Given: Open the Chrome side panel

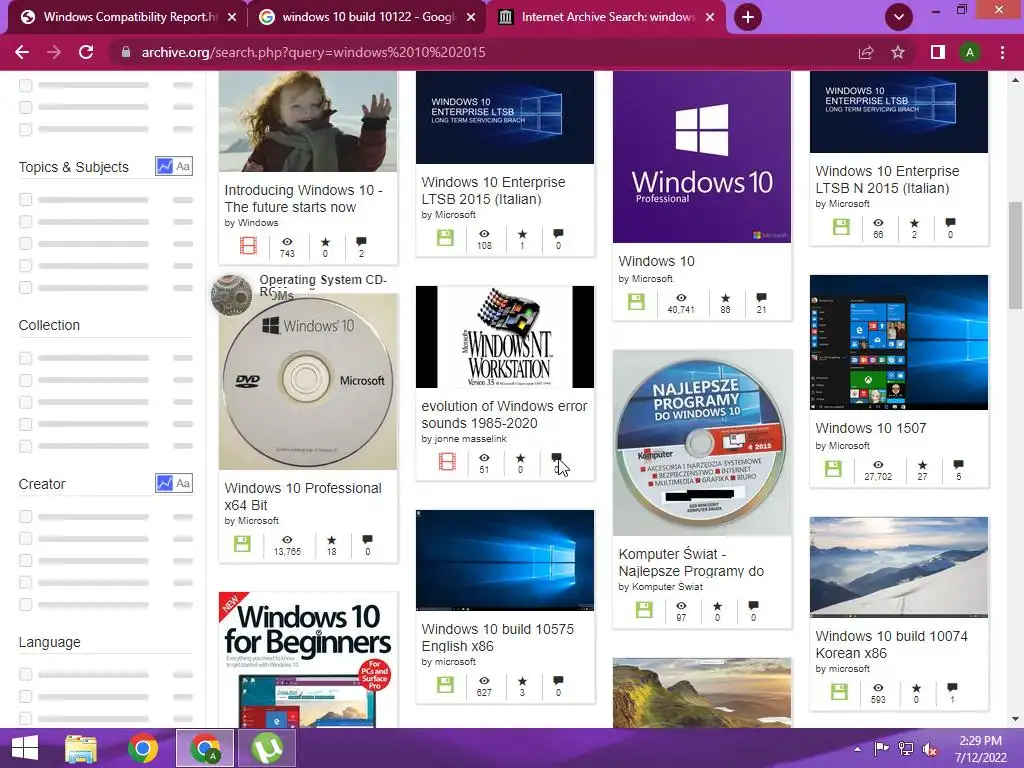Looking at the screenshot, I should [x=937, y=52].
